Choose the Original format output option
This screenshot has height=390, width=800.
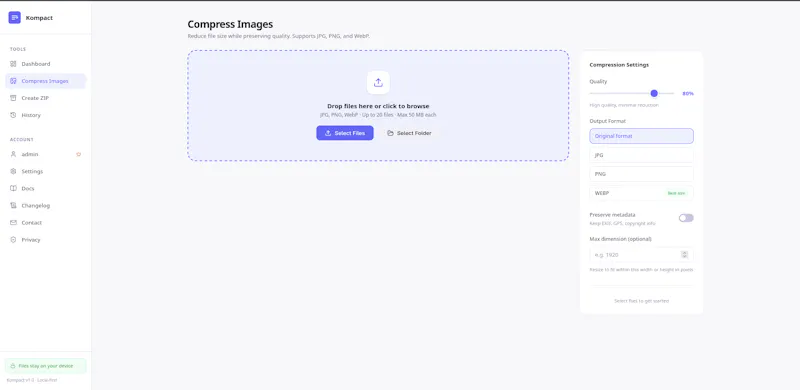point(641,136)
